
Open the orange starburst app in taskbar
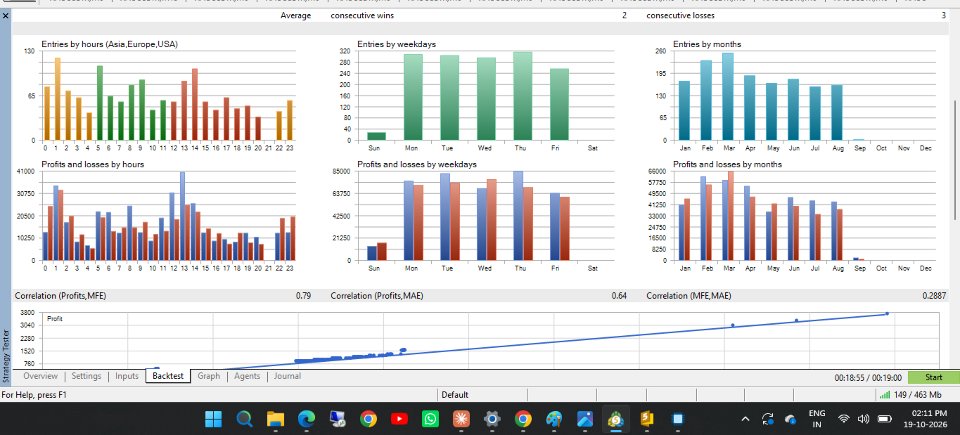pyautogui.click(x=461, y=419)
